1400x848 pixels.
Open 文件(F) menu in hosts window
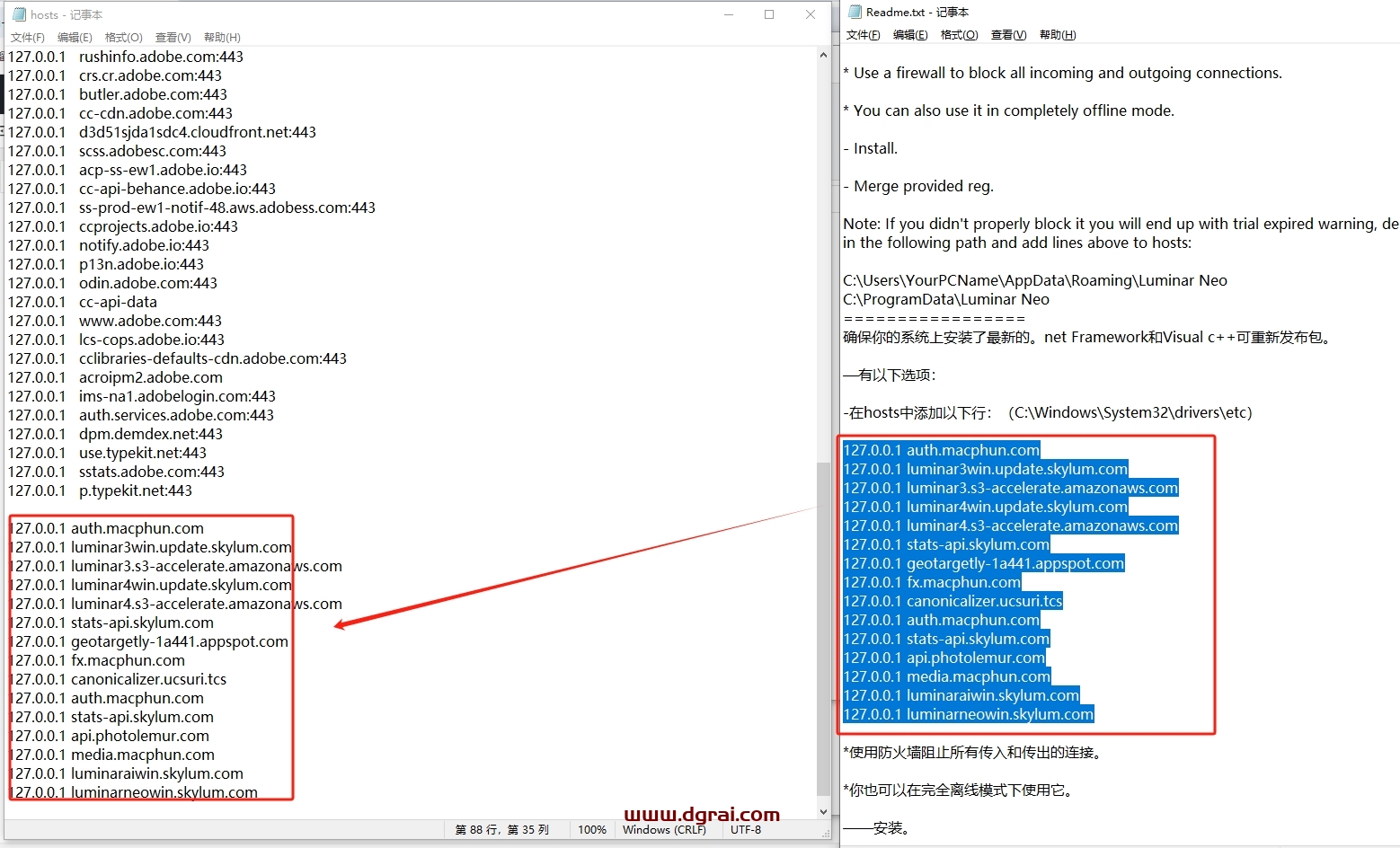[27, 37]
